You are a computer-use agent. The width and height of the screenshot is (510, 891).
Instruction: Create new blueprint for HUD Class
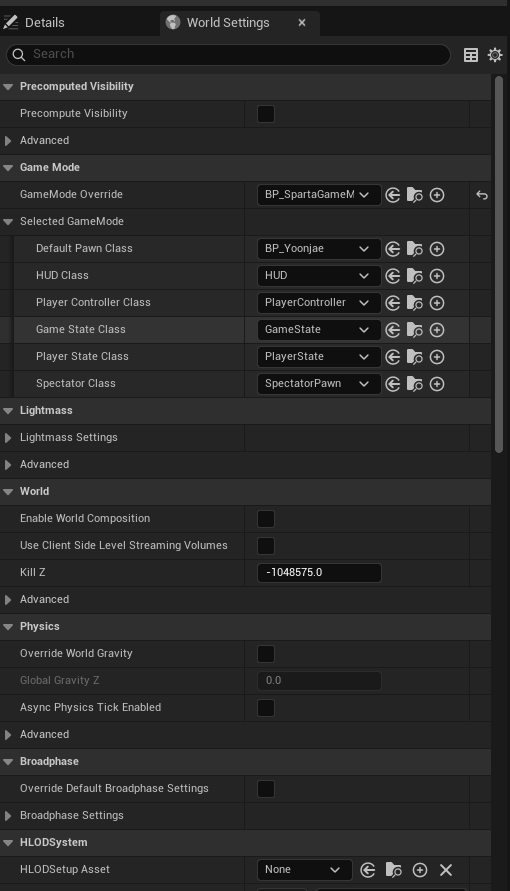click(x=437, y=276)
